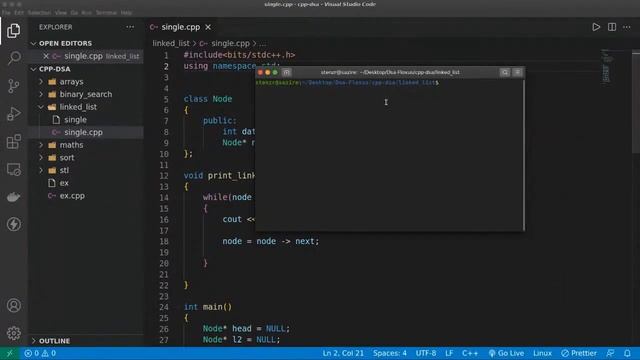Viewport: 640px width, 360px height.
Task: Click the terminal window search icon
Action: point(505,72)
